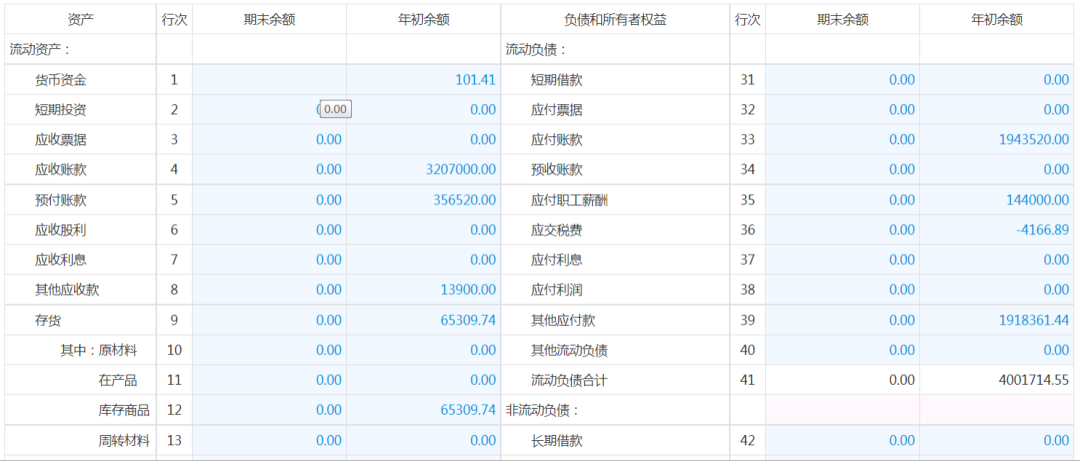
Task: Click the 货币资金 row label
Action: pos(61,80)
